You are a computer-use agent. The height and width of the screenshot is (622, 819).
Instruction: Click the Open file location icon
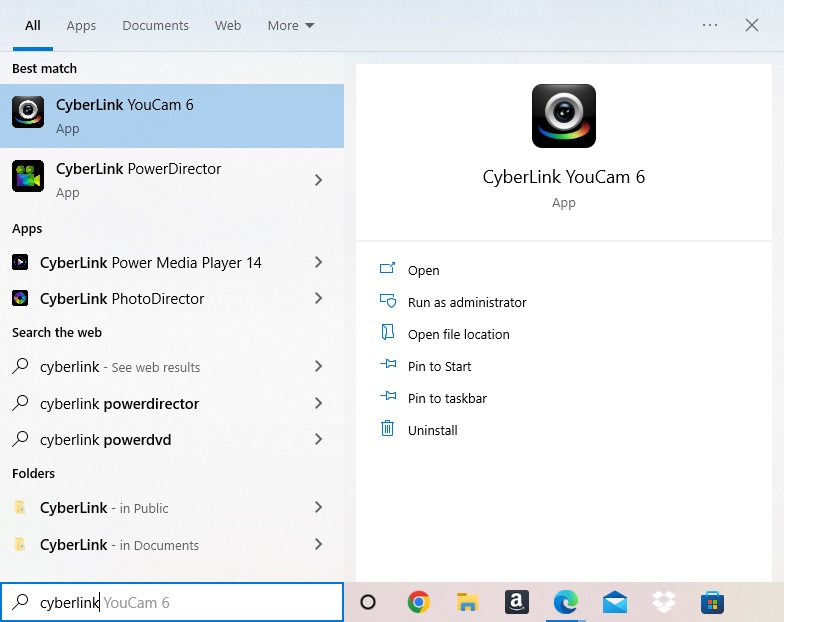coord(388,332)
